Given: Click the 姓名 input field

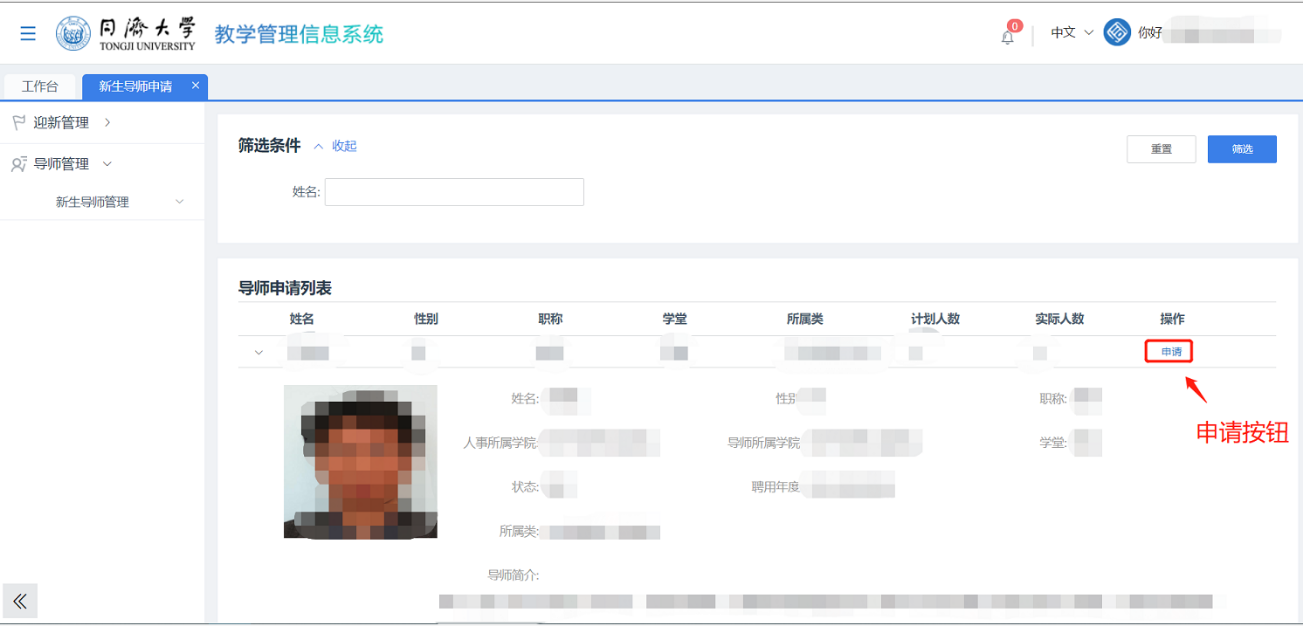Looking at the screenshot, I should click(454, 192).
